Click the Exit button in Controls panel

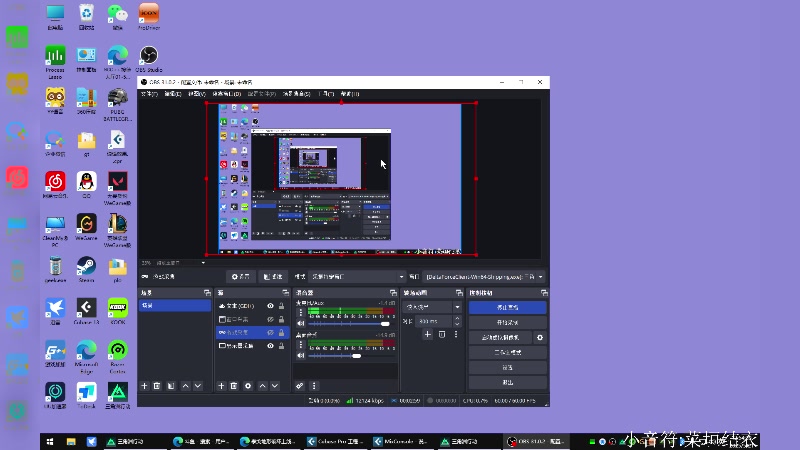pyautogui.click(x=508, y=382)
